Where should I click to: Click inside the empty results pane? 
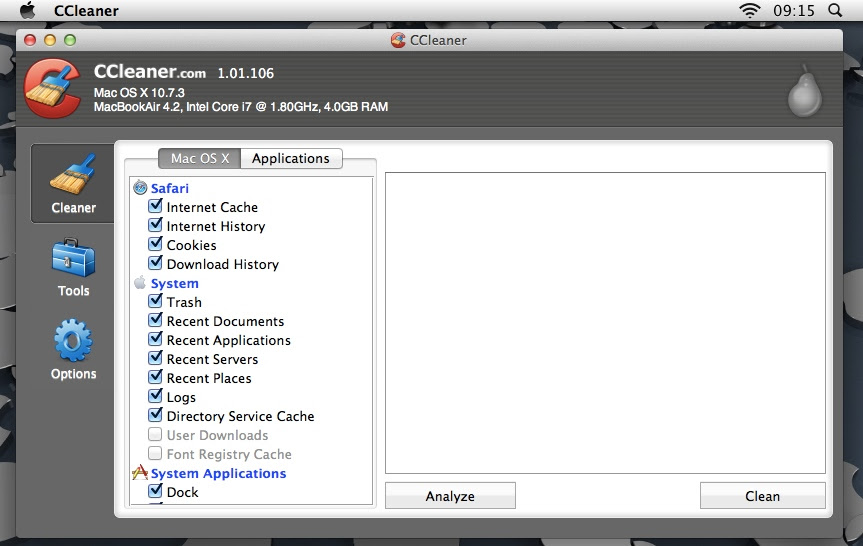click(x=605, y=323)
